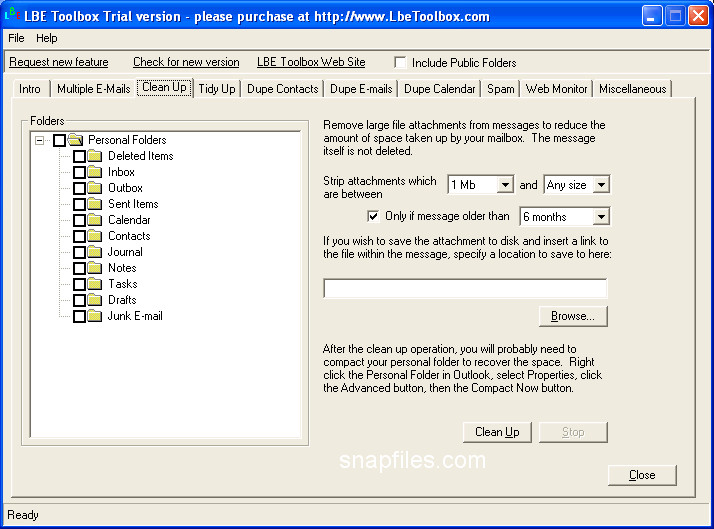Click the Sent Items folder icon
Image resolution: width=714 pixels, height=529 pixels.
(x=95, y=203)
